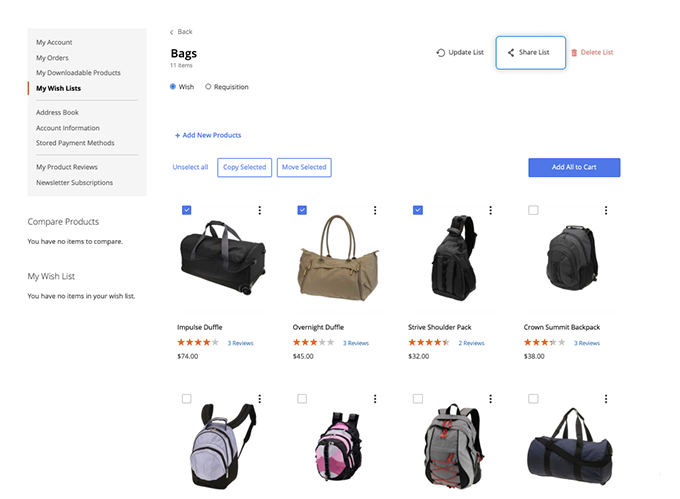Click the Delete List trash icon
The height and width of the screenshot is (499, 680).
(x=574, y=53)
